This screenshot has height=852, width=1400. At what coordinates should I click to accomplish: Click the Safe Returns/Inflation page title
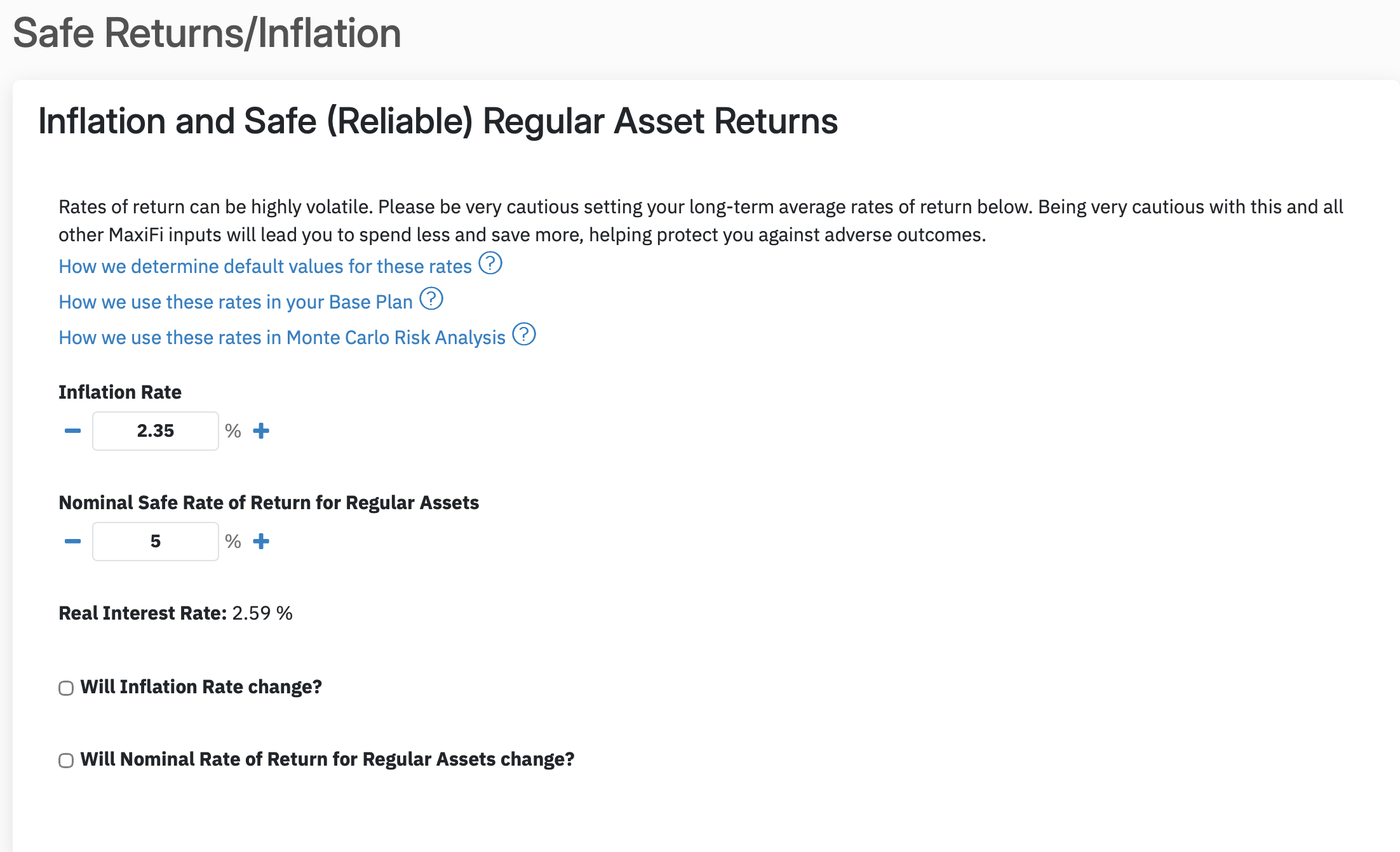tap(207, 33)
